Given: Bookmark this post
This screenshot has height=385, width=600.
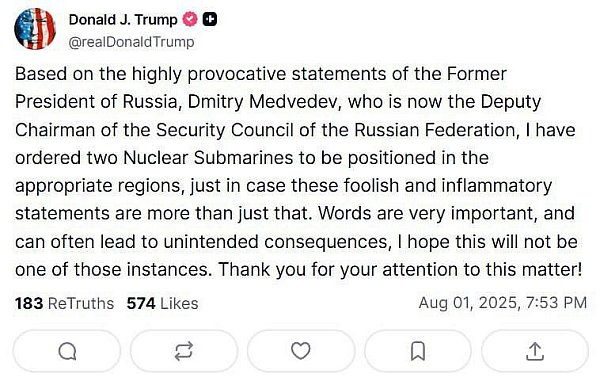Looking at the screenshot, I should 417,351.
